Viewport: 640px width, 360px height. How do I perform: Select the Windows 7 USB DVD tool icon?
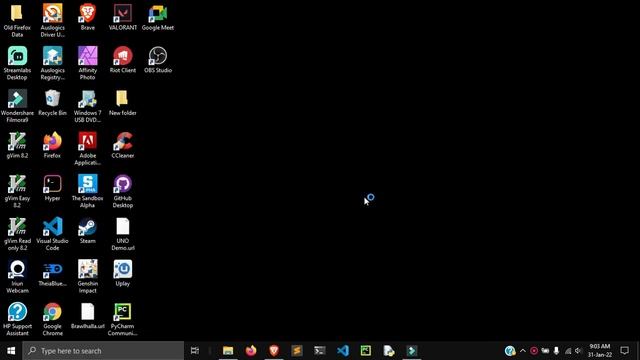point(87,106)
